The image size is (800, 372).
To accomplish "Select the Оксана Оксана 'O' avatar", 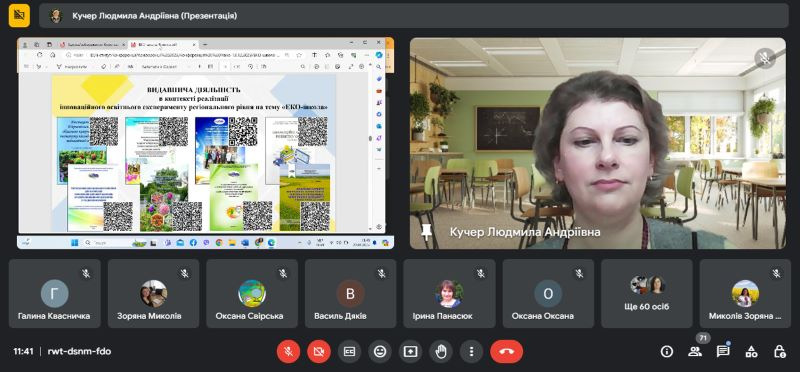I will [548, 293].
